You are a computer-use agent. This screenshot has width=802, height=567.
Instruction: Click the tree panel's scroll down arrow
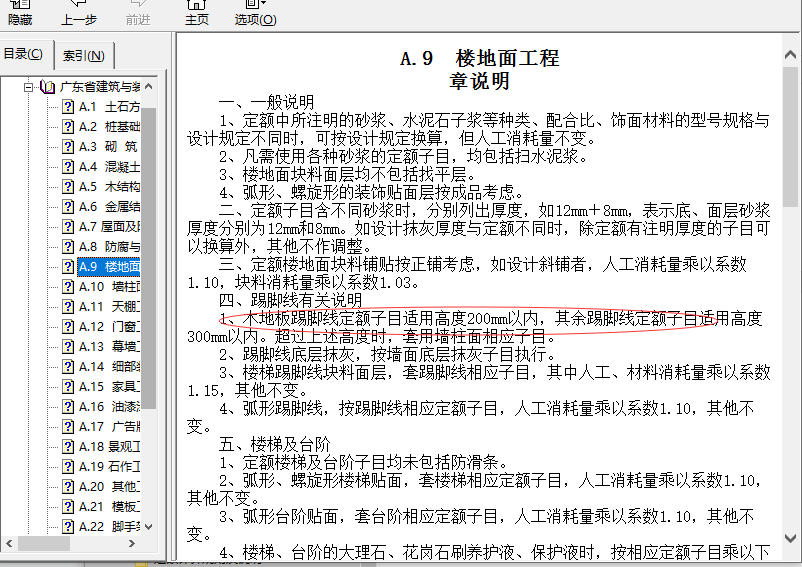(149, 526)
